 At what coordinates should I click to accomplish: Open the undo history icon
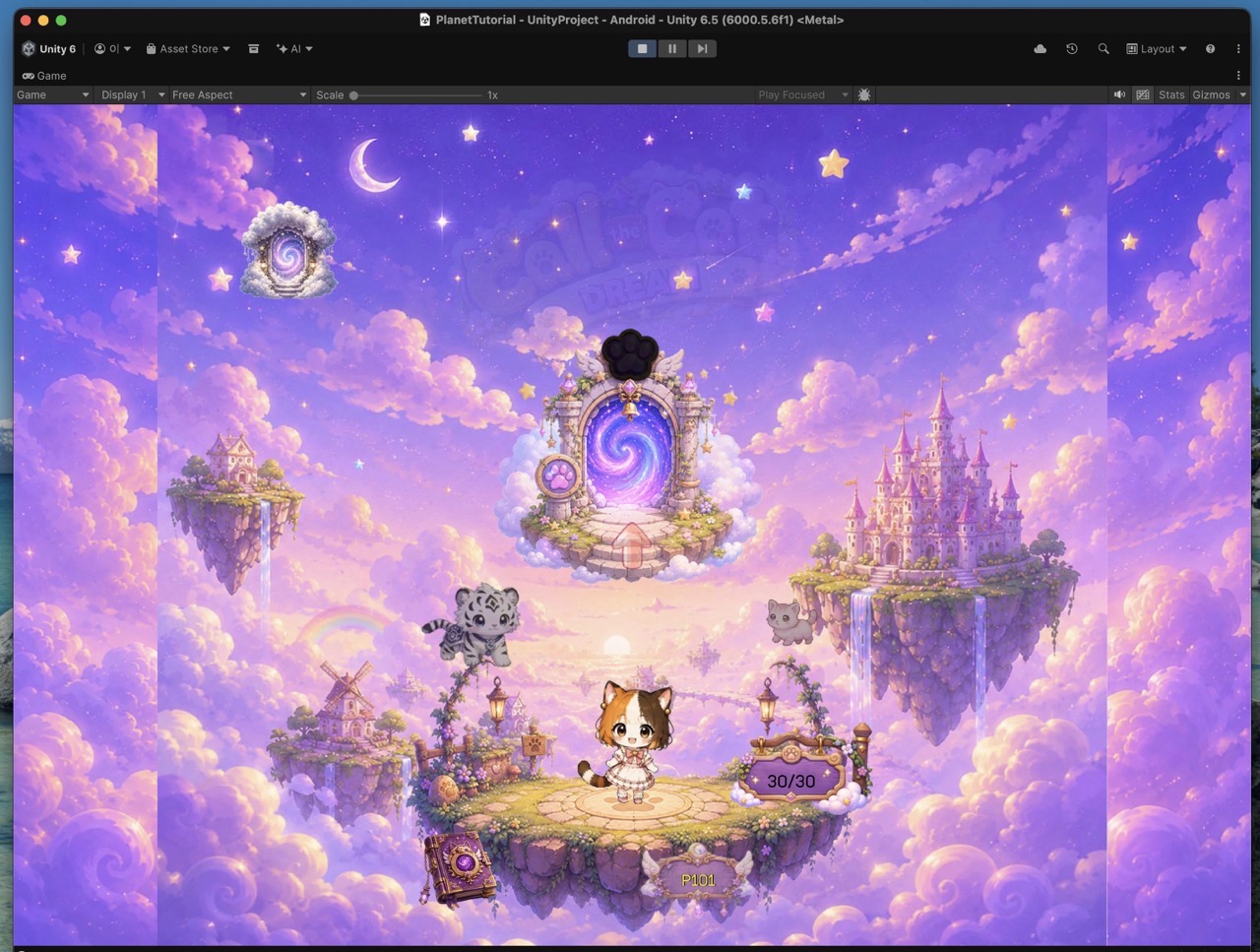[x=1072, y=48]
